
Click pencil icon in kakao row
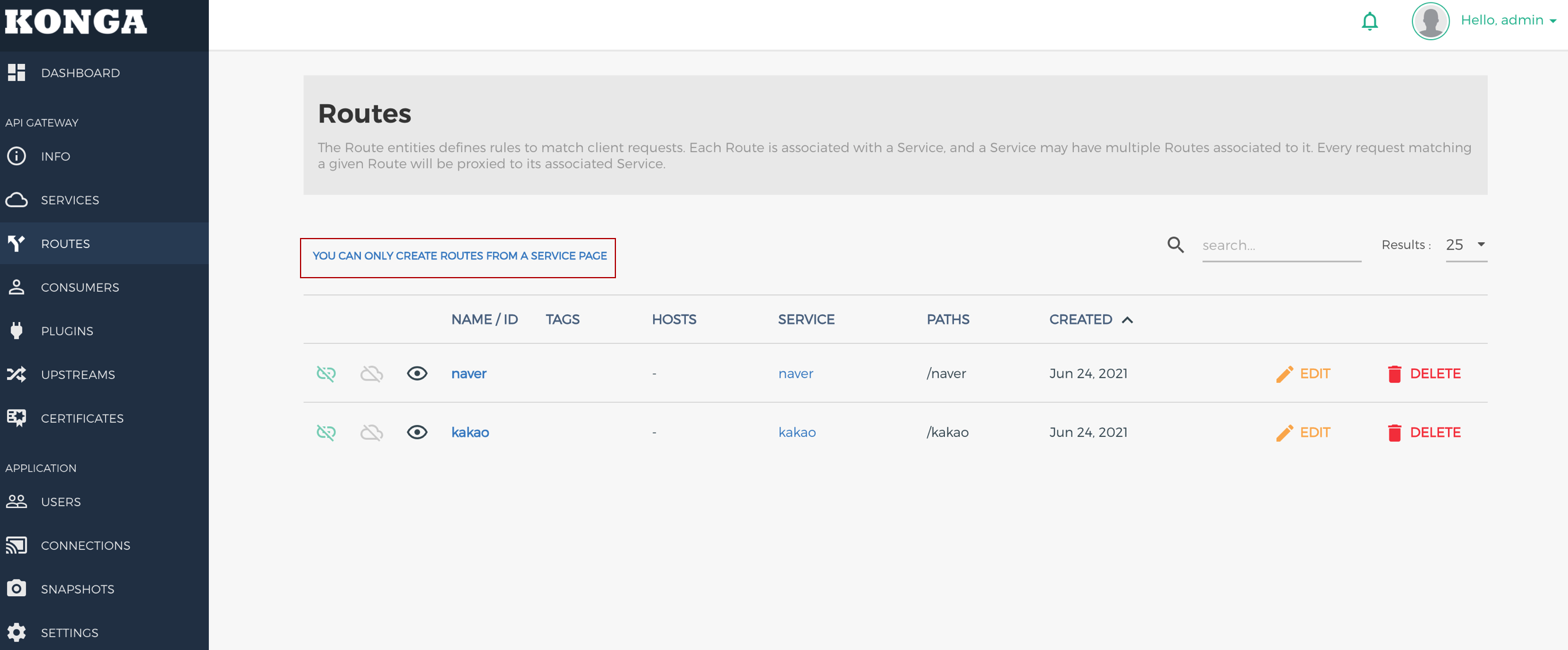coord(1285,433)
